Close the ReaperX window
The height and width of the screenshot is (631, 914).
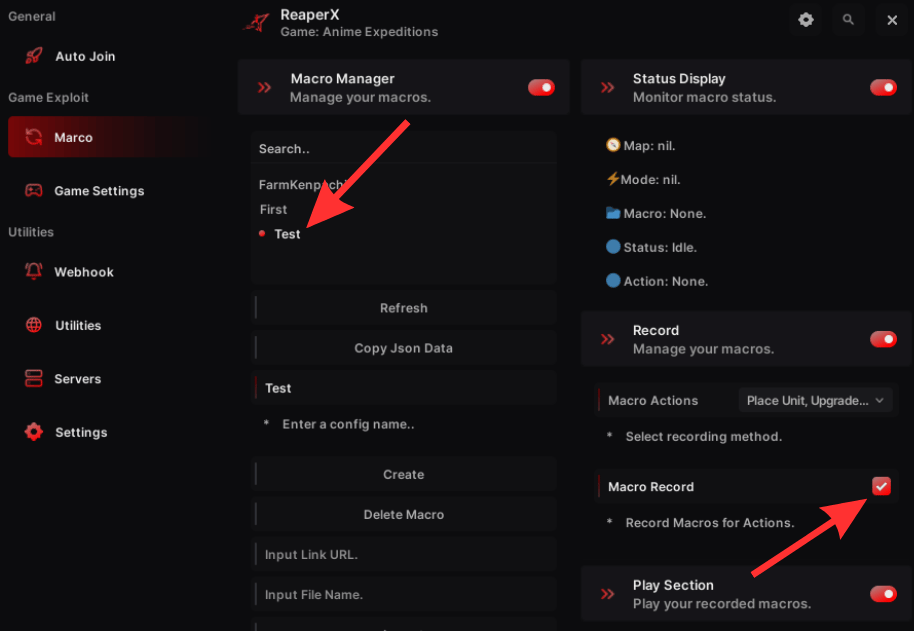click(x=892, y=20)
